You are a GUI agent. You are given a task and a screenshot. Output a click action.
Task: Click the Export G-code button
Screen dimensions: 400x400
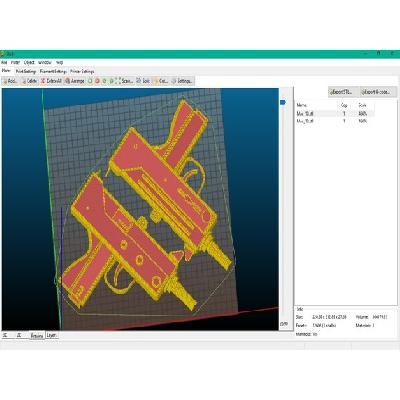tap(378, 92)
